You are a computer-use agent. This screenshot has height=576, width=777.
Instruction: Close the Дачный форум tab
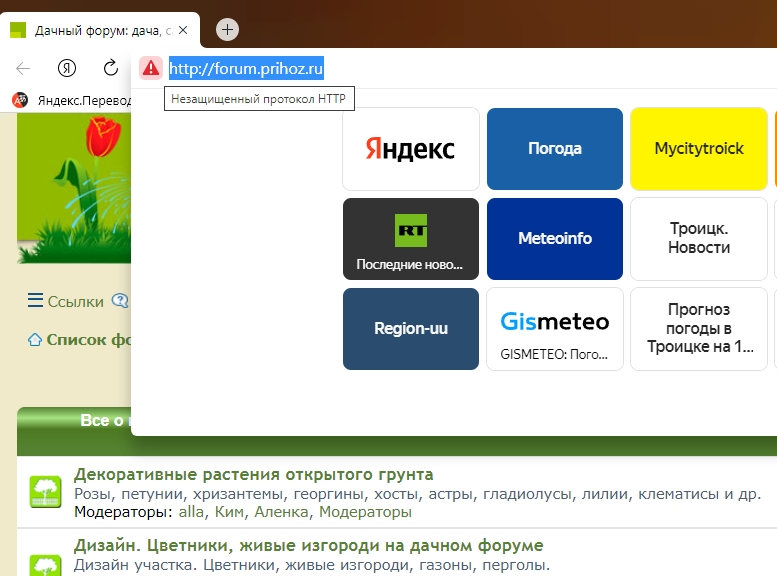pyautogui.click(x=183, y=30)
